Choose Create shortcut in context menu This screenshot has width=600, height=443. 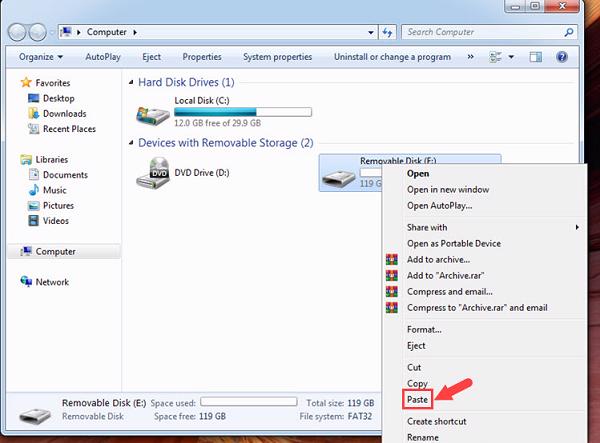click(437, 421)
